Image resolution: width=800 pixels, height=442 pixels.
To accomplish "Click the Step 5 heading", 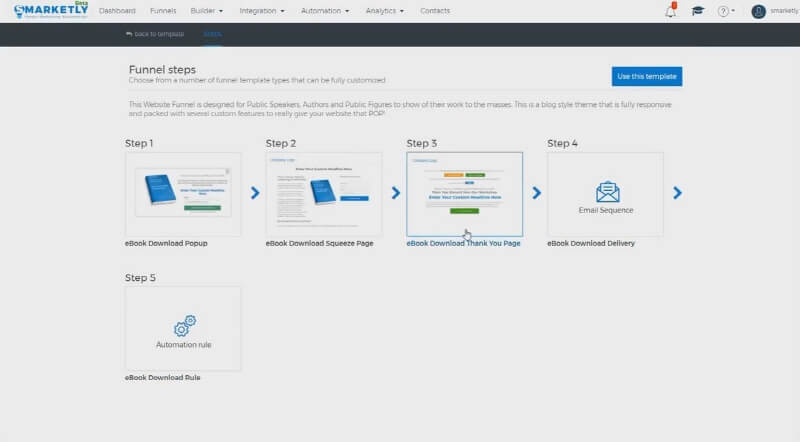I will click(140, 278).
